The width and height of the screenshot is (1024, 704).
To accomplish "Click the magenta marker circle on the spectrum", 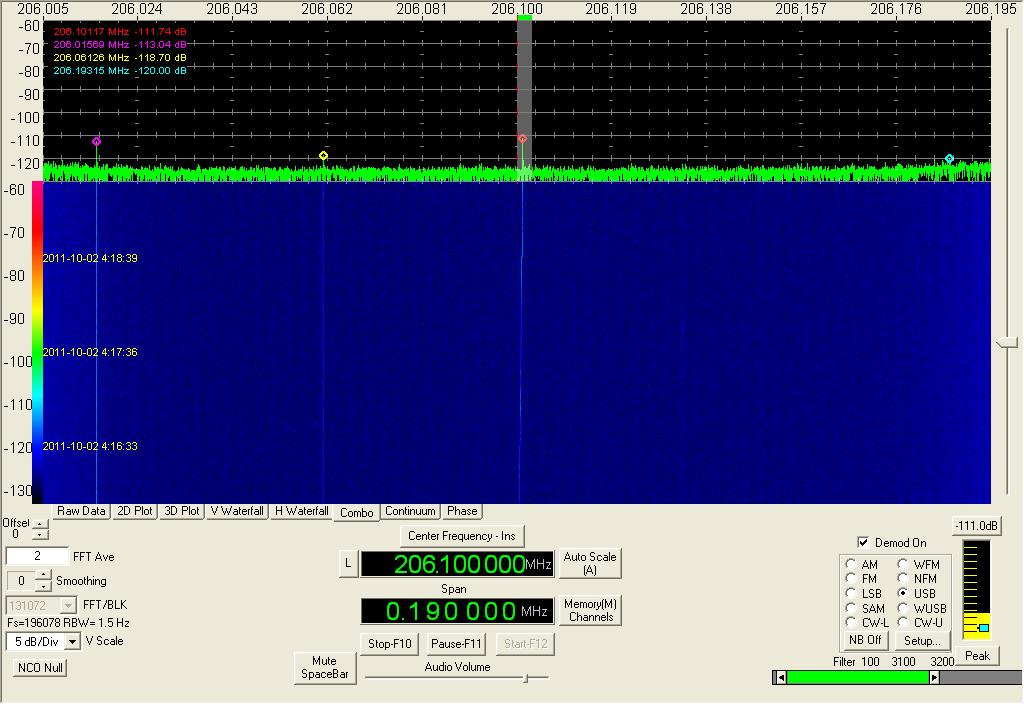I will point(97,142).
